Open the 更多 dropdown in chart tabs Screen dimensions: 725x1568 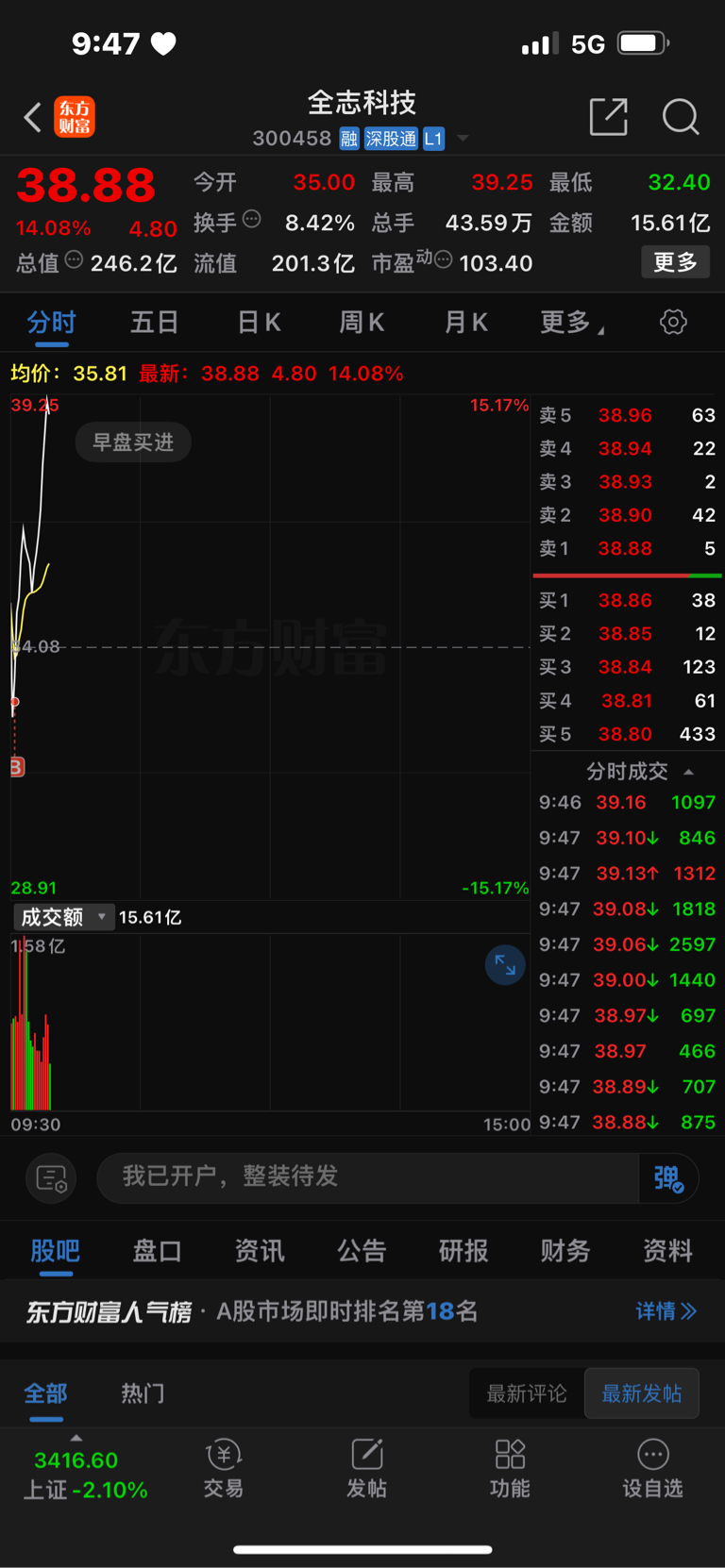(572, 323)
